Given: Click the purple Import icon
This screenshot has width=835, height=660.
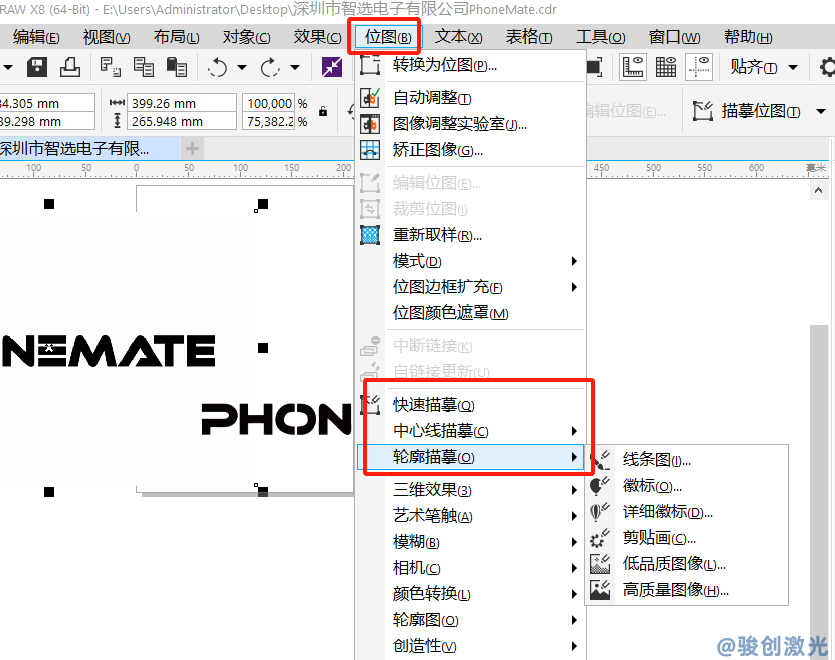Looking at the screenshot, I should click(332, 67).
